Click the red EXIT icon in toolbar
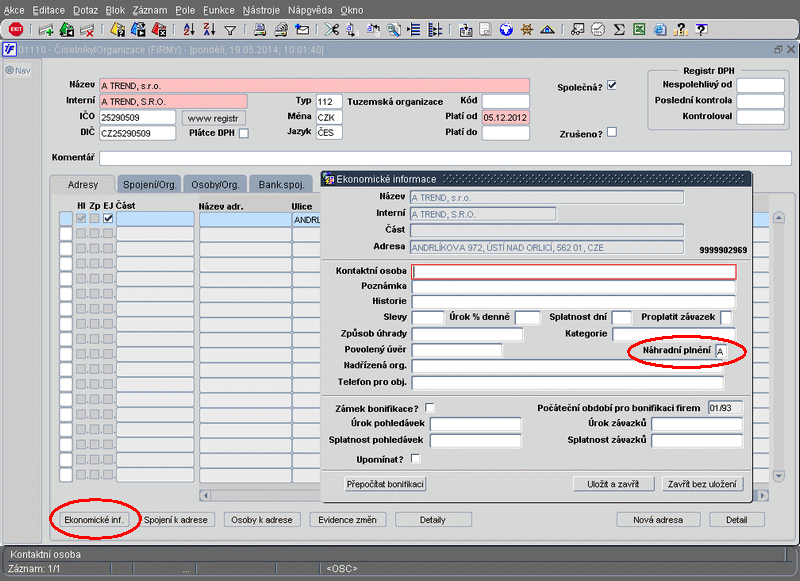The width and height of the screenshot is (800, 581). click(15, 30)
